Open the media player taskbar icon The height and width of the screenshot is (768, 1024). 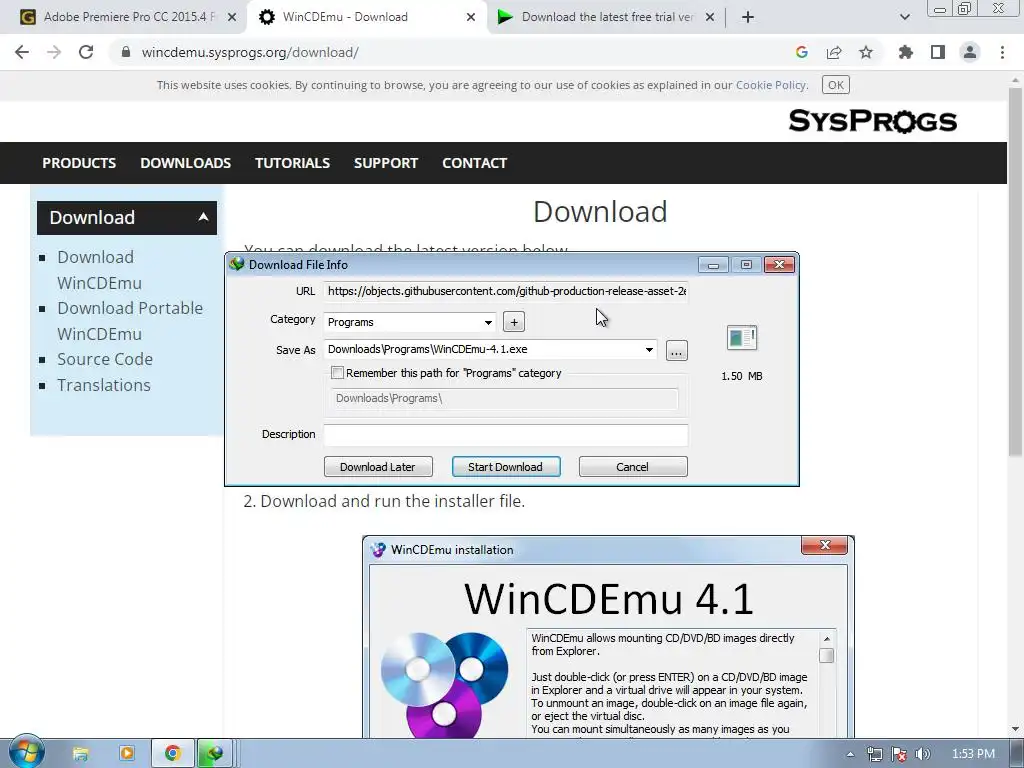pos(127,754)
